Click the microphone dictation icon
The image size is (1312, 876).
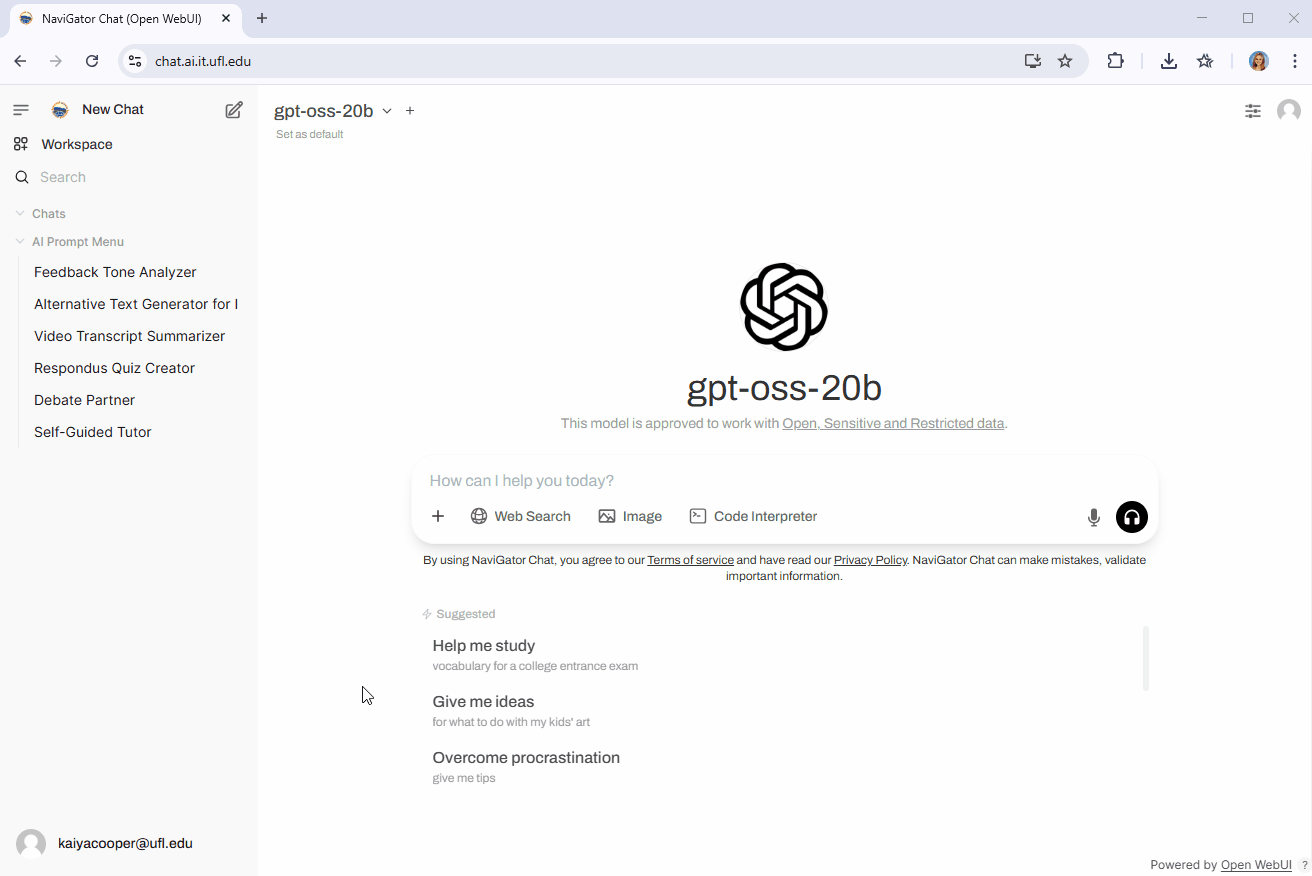click(x=1093, y=517)
